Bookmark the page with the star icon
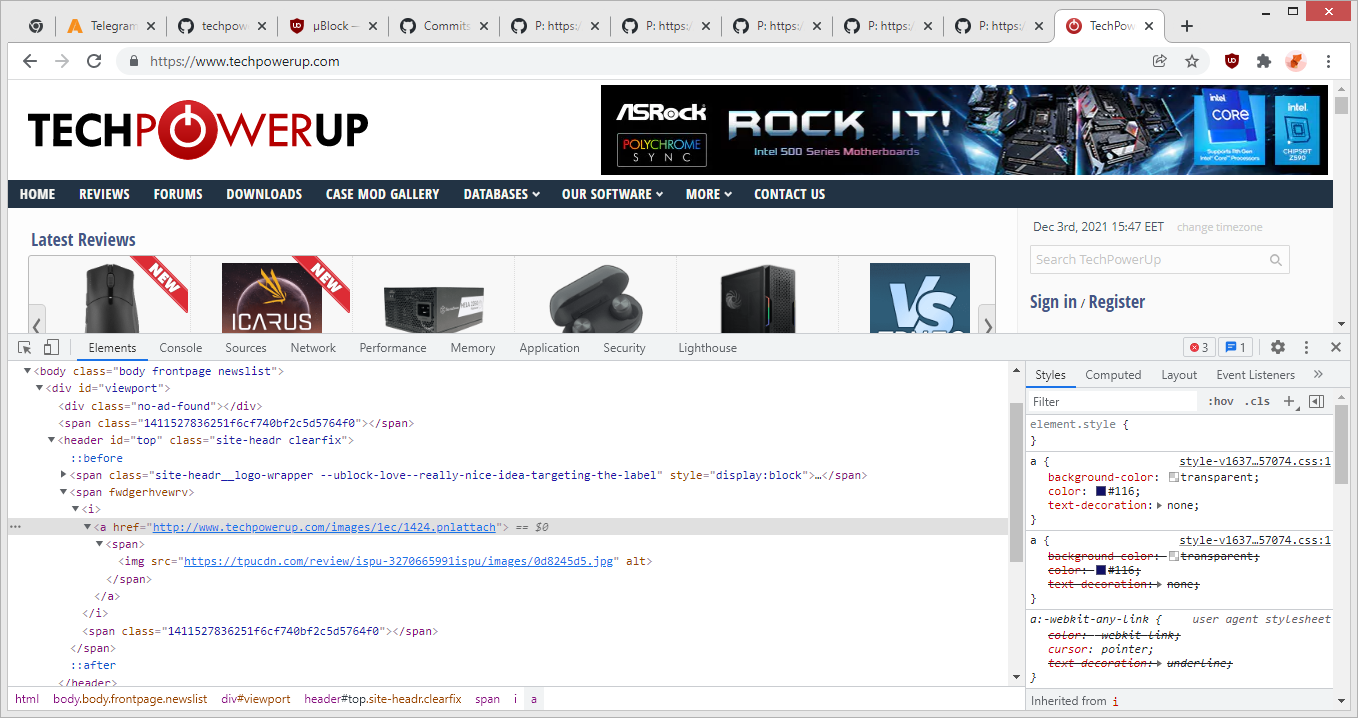 (x=1192, y=61)
